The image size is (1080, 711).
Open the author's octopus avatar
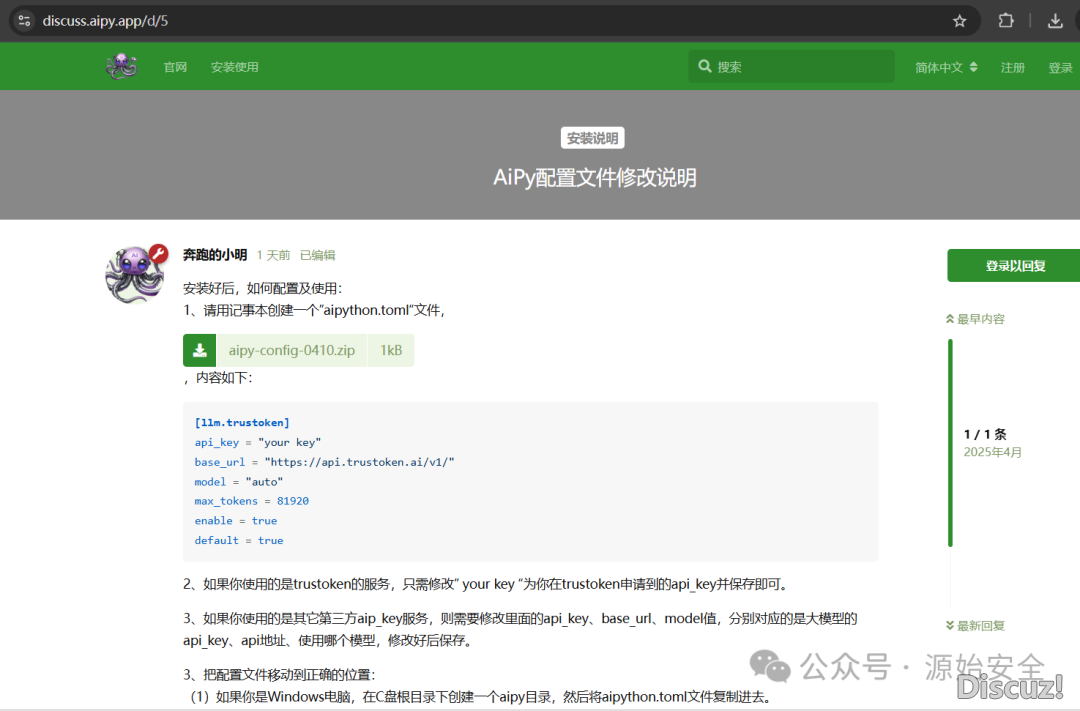tap(135, 275)
